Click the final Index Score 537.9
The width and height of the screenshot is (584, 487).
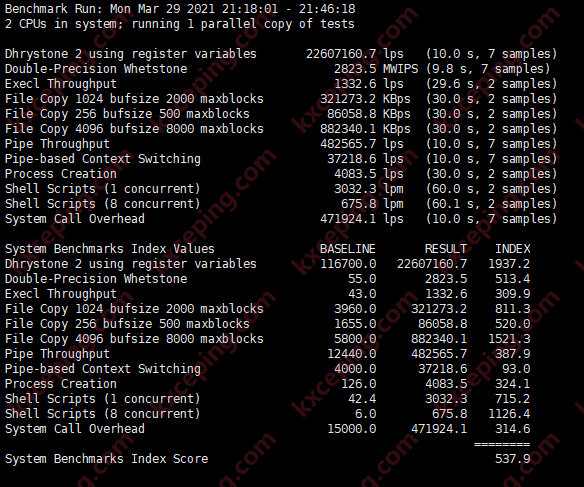tap(512, 459)
